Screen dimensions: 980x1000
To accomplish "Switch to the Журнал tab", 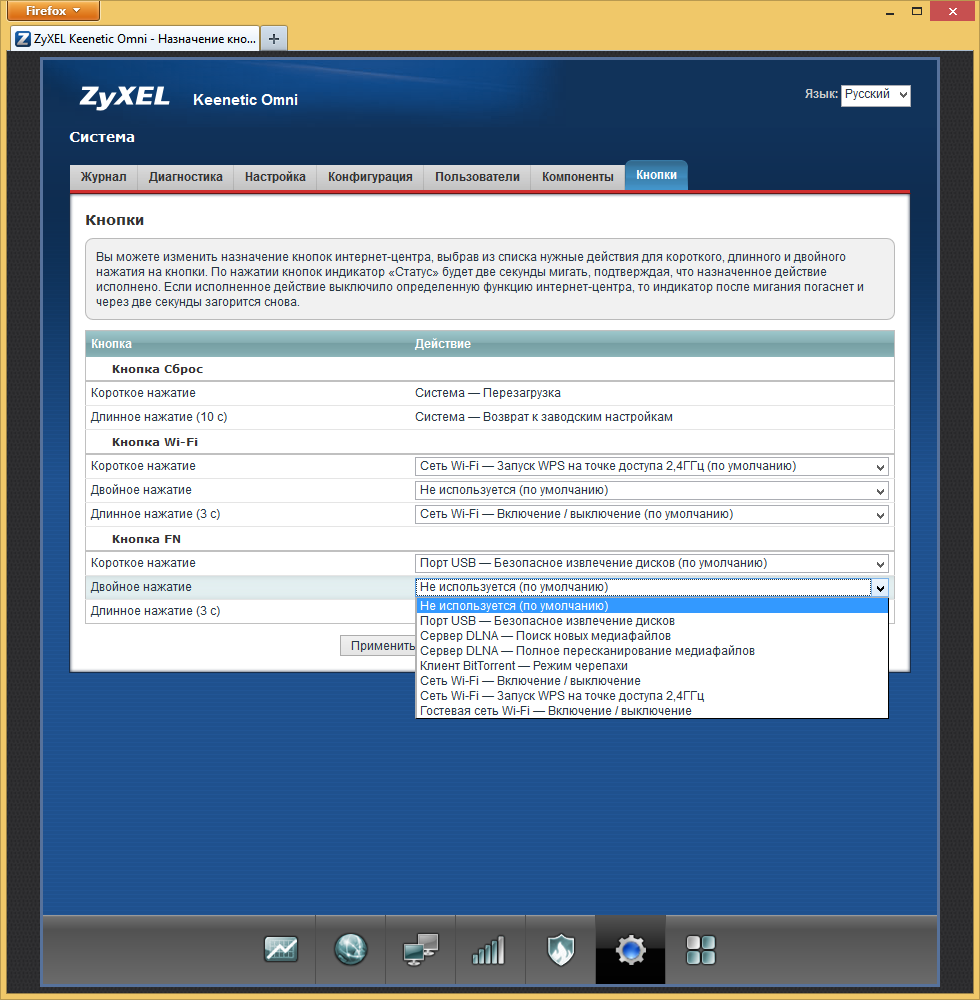I will coord(103,177).
